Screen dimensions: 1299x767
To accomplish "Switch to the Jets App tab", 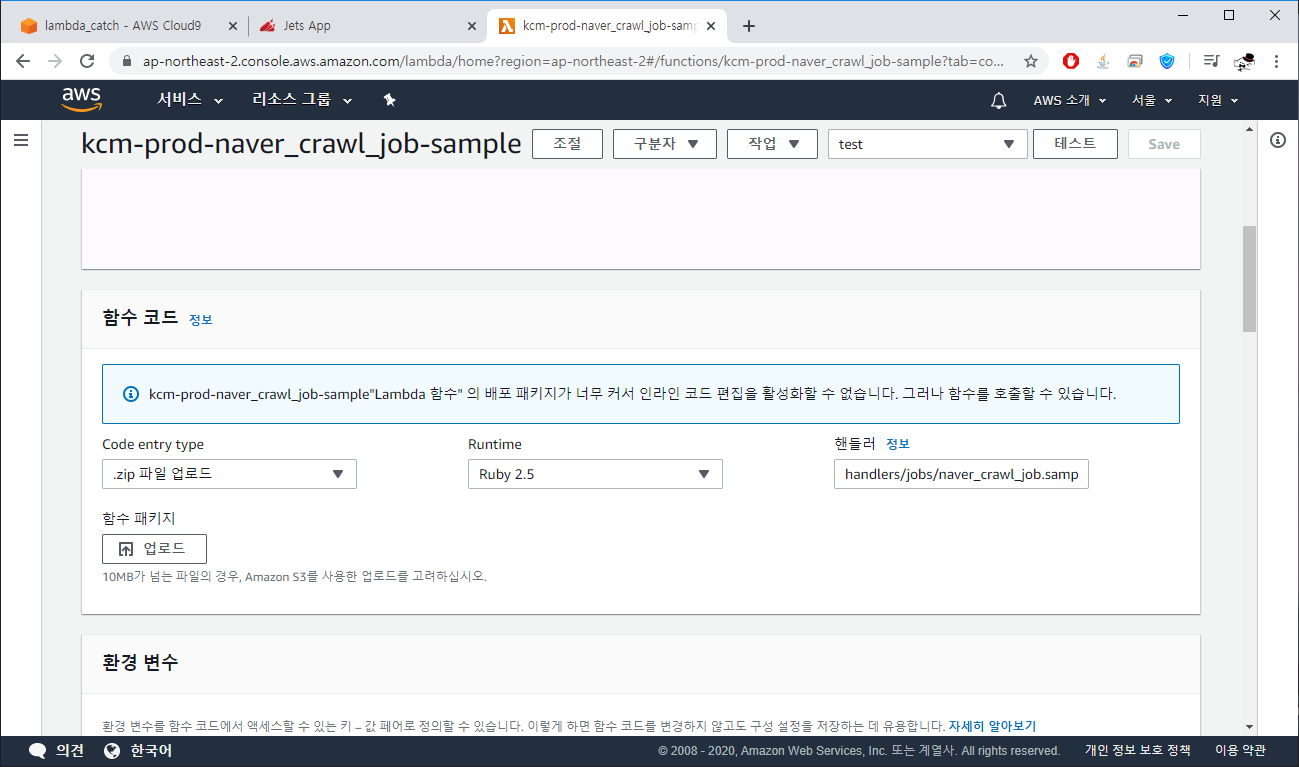I will tap(366, 26).
